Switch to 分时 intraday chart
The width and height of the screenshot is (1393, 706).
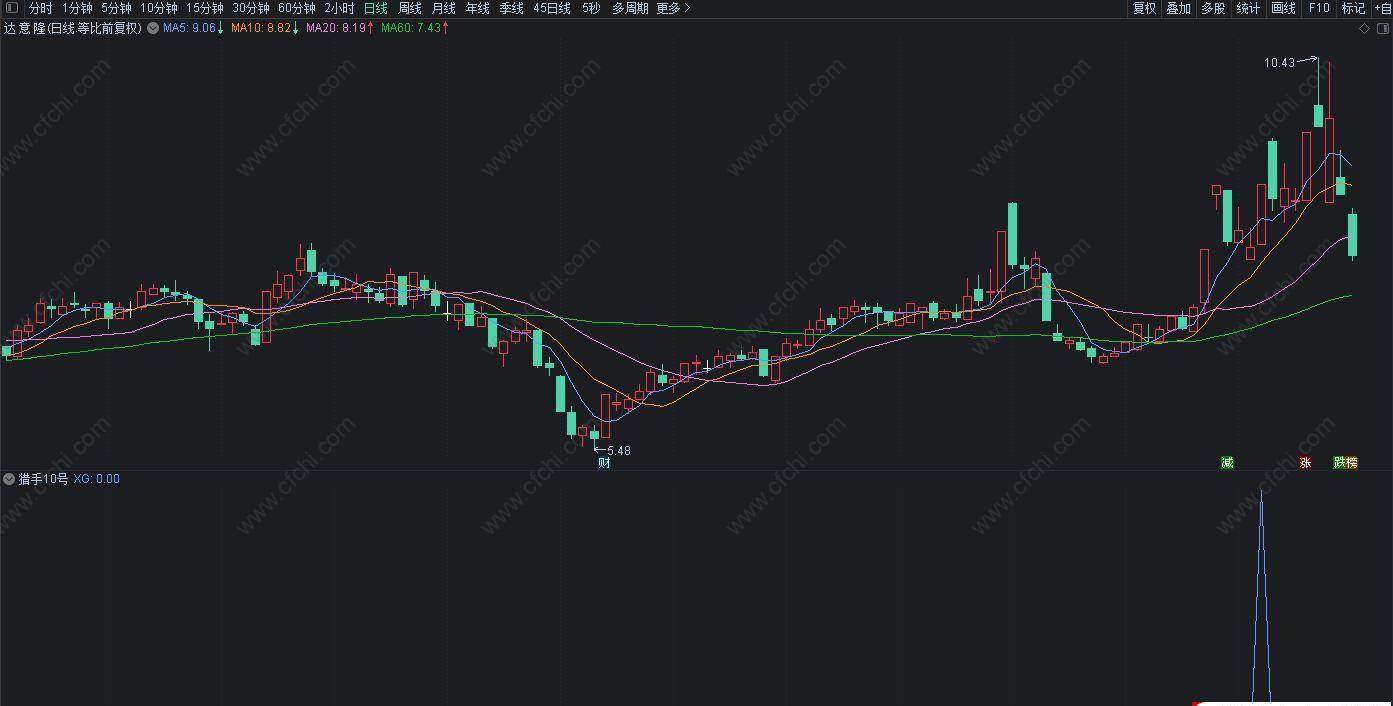40,8
